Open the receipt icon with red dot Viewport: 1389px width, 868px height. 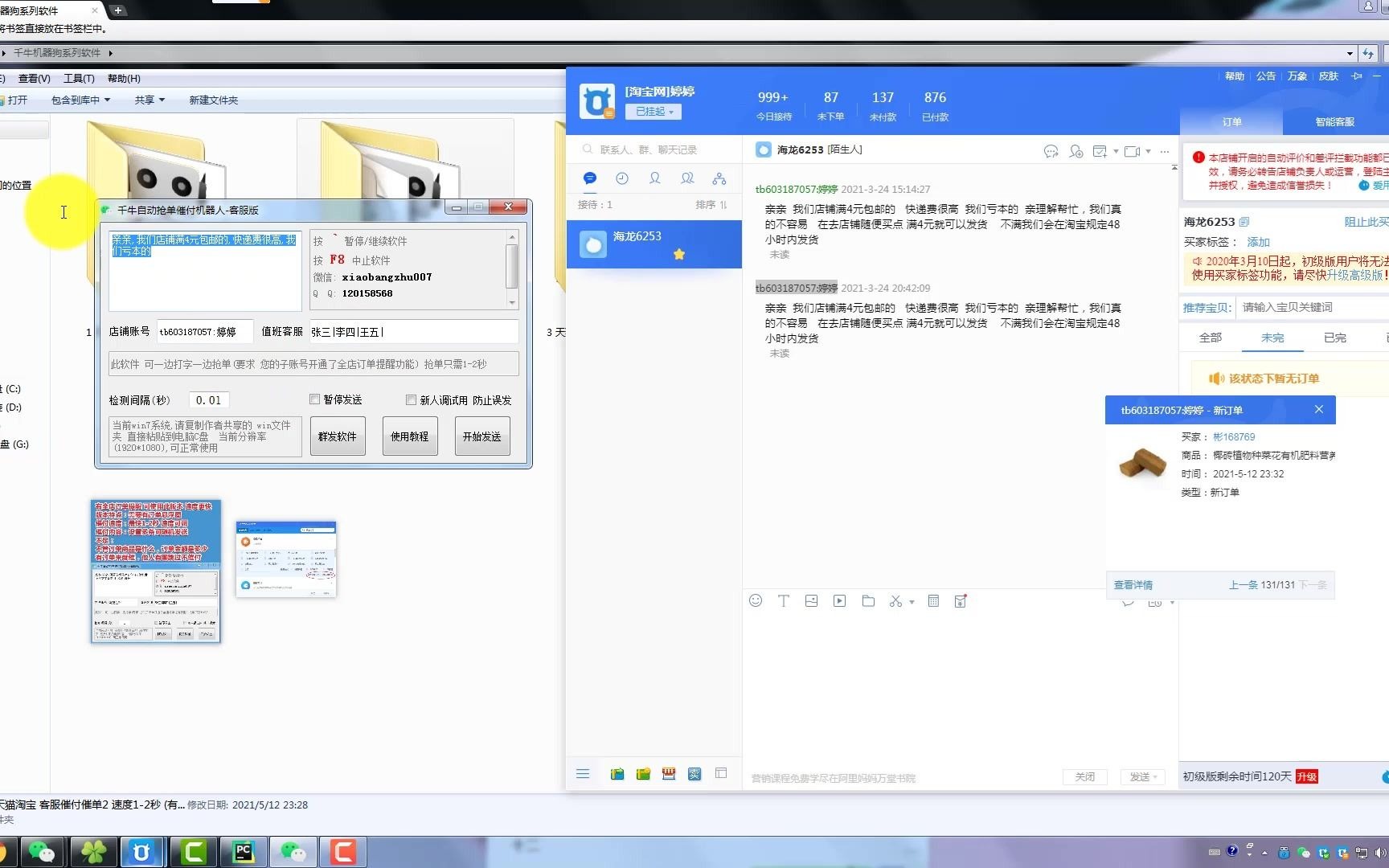pyautogui.click(x=961, y=600)
